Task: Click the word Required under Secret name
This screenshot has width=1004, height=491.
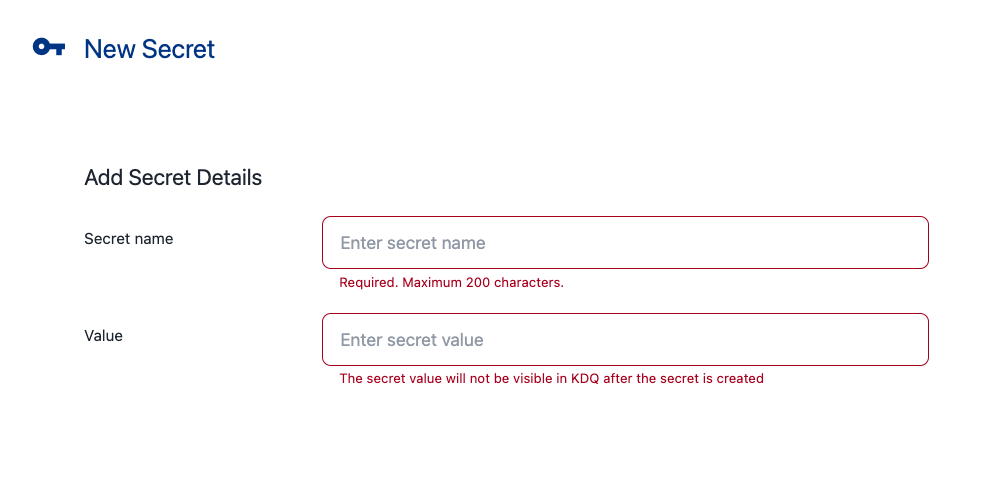Action: pos(368,282)
